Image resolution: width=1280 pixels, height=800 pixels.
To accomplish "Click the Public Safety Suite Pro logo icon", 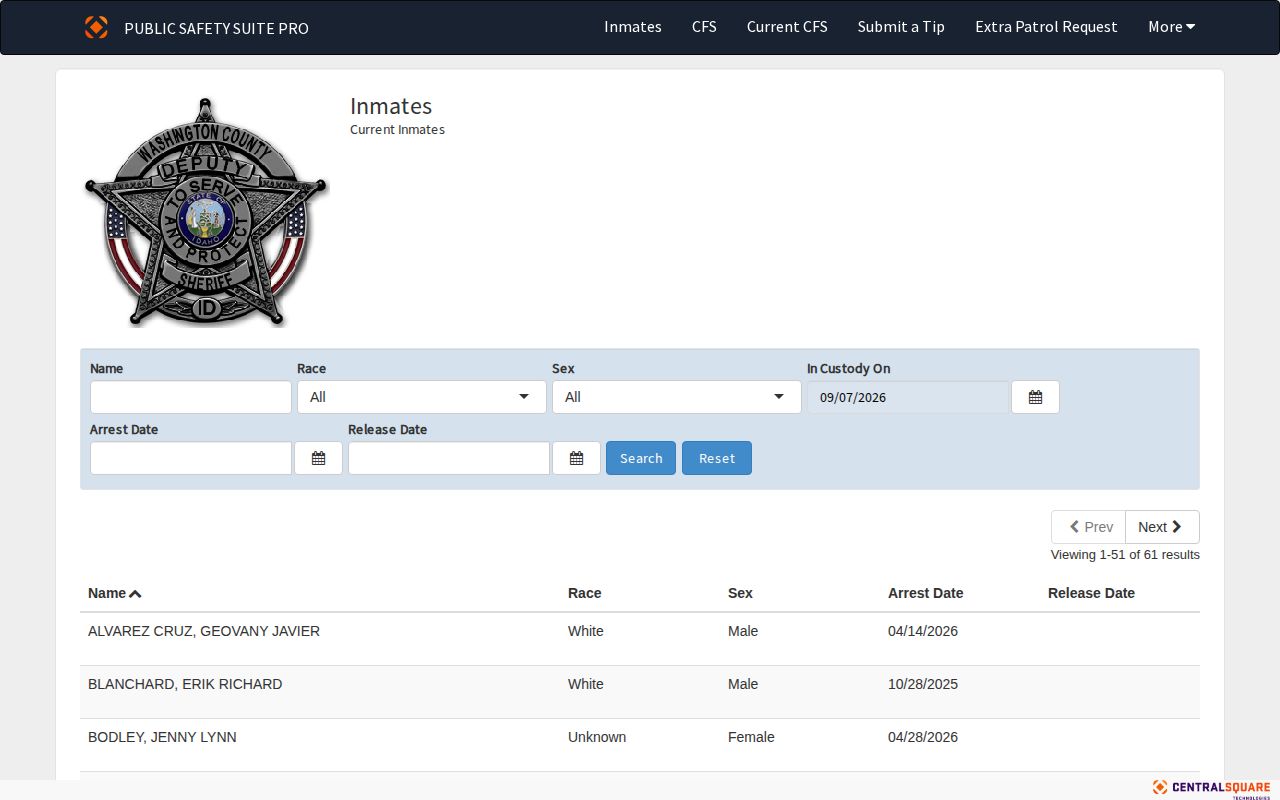I will coord(96,27).
